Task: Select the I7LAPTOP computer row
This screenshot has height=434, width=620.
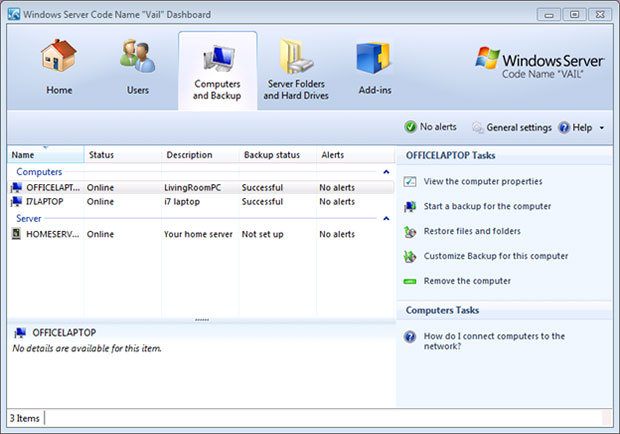Action: (x=201, y=202)
